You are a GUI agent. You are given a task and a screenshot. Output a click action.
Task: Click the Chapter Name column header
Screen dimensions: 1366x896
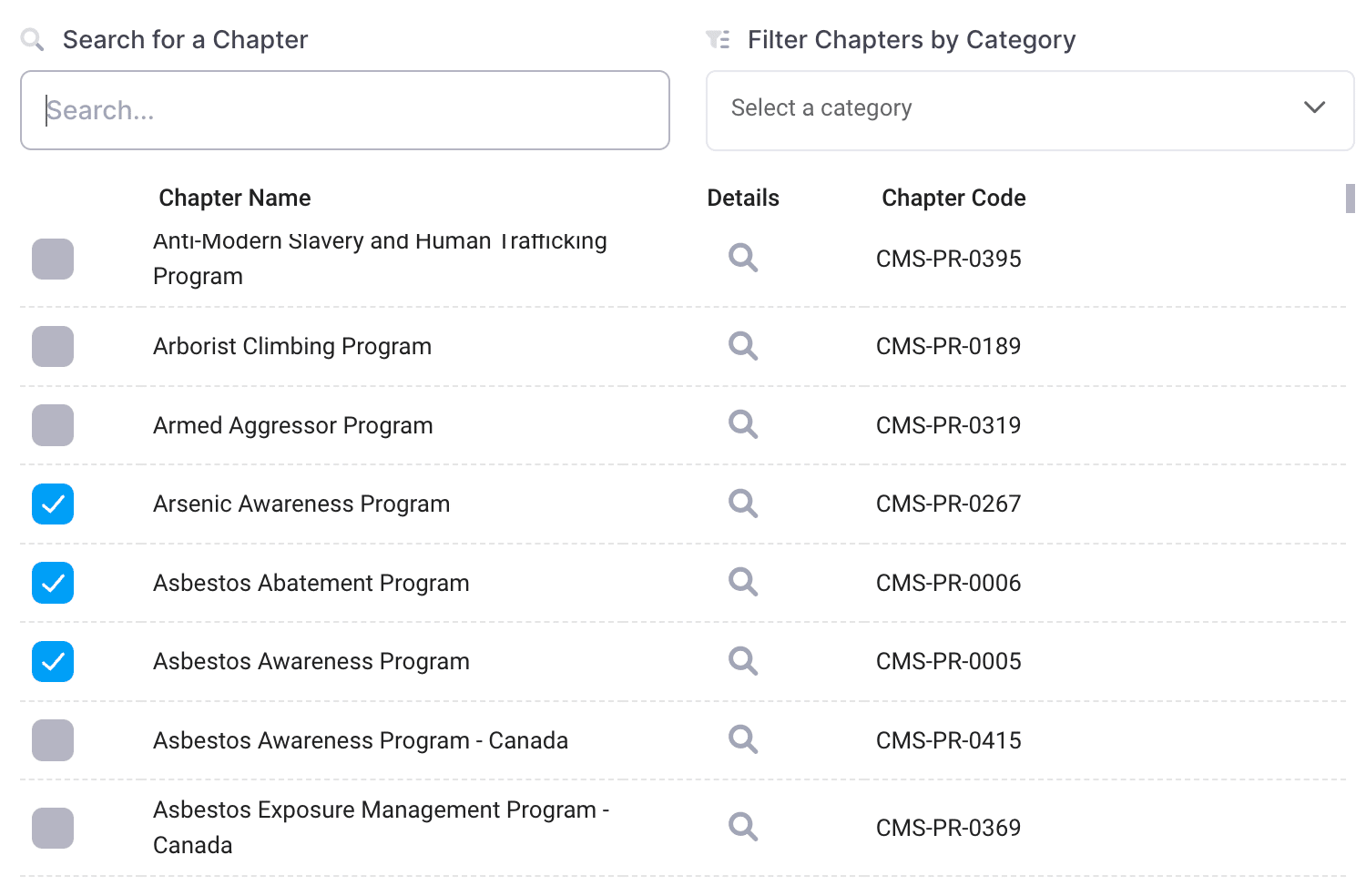(235, 198)
